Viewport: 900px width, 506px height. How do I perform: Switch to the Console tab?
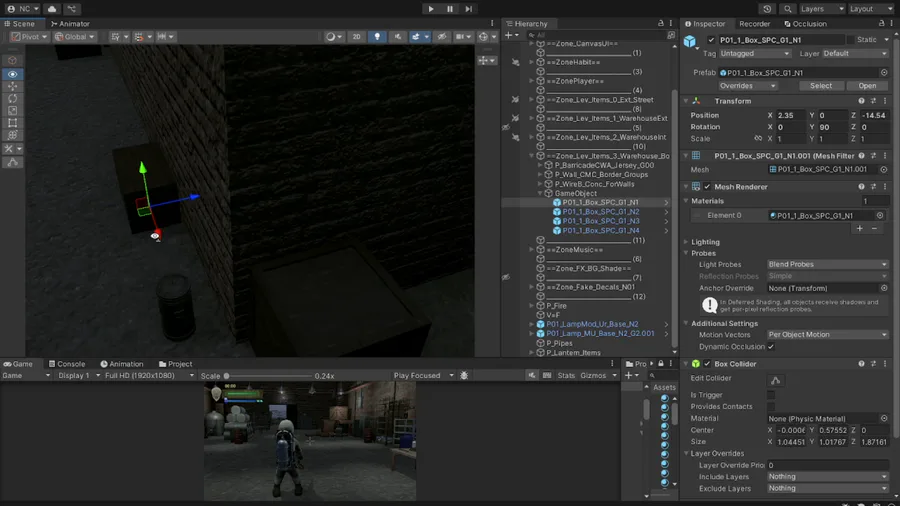(66, 364)
